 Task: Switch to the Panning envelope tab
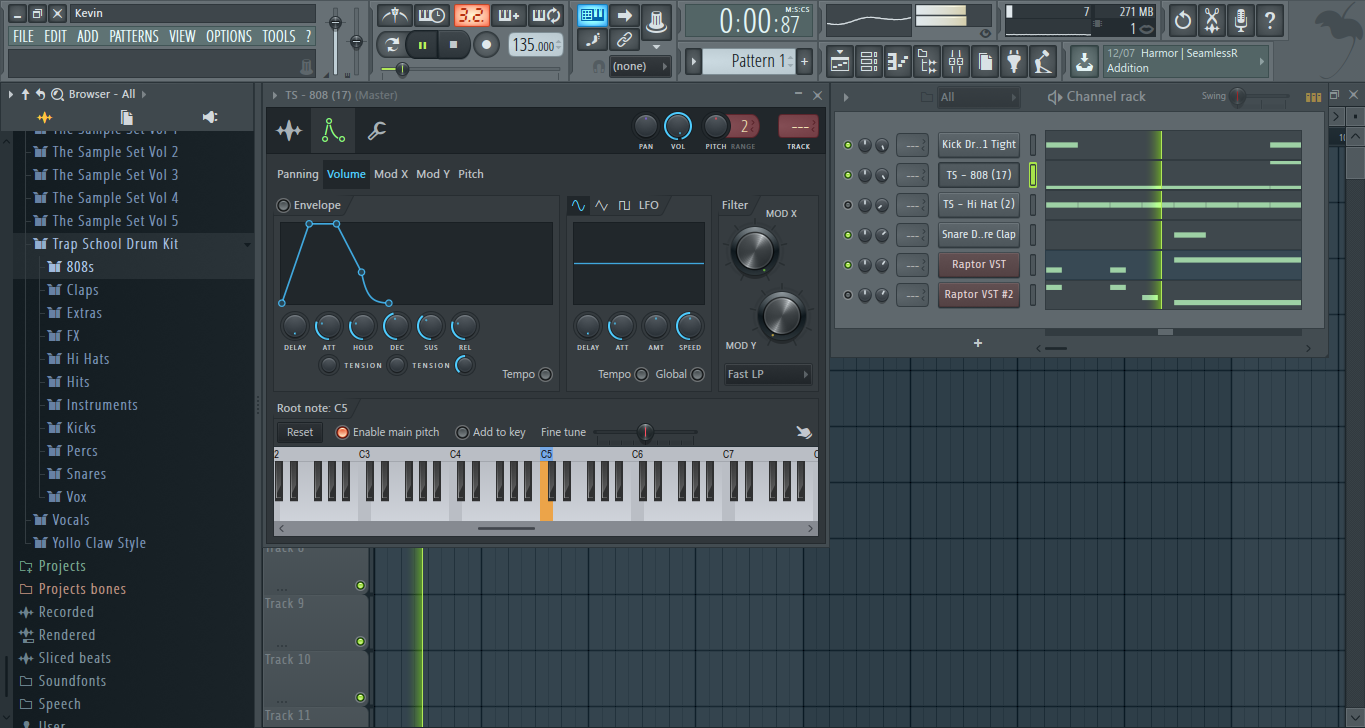coord(298,174)
